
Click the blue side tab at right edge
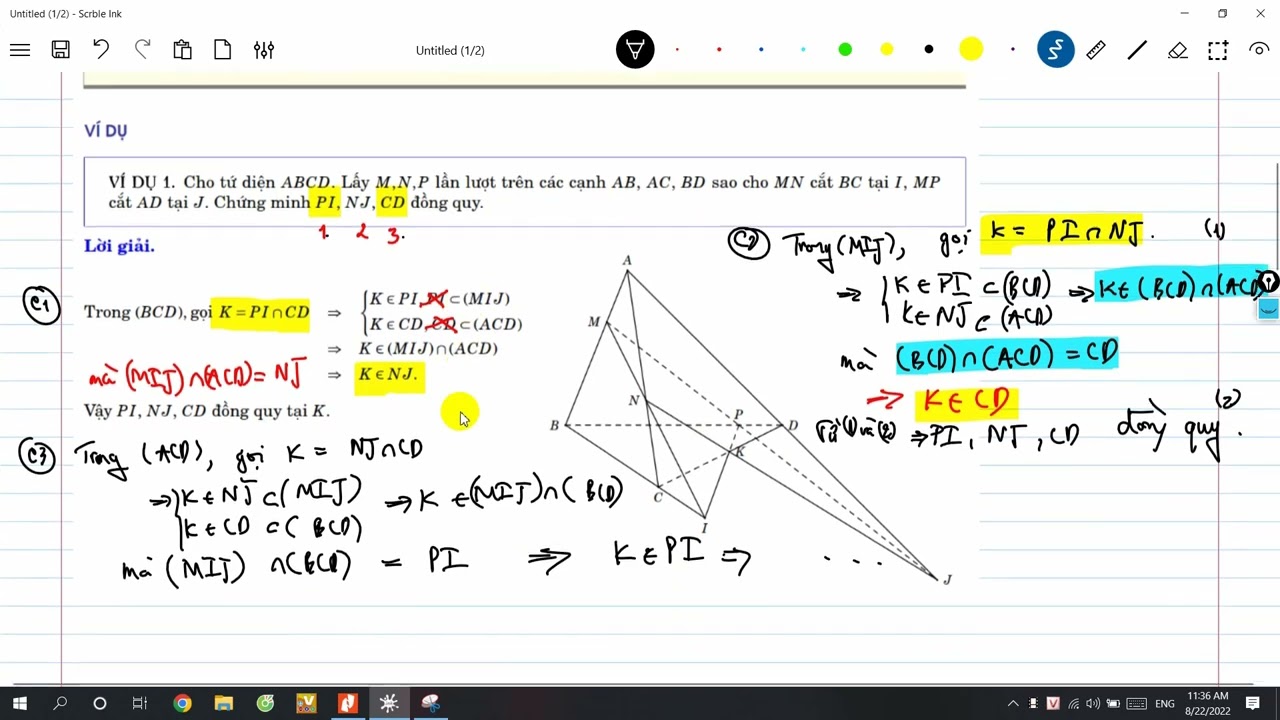1268,310
